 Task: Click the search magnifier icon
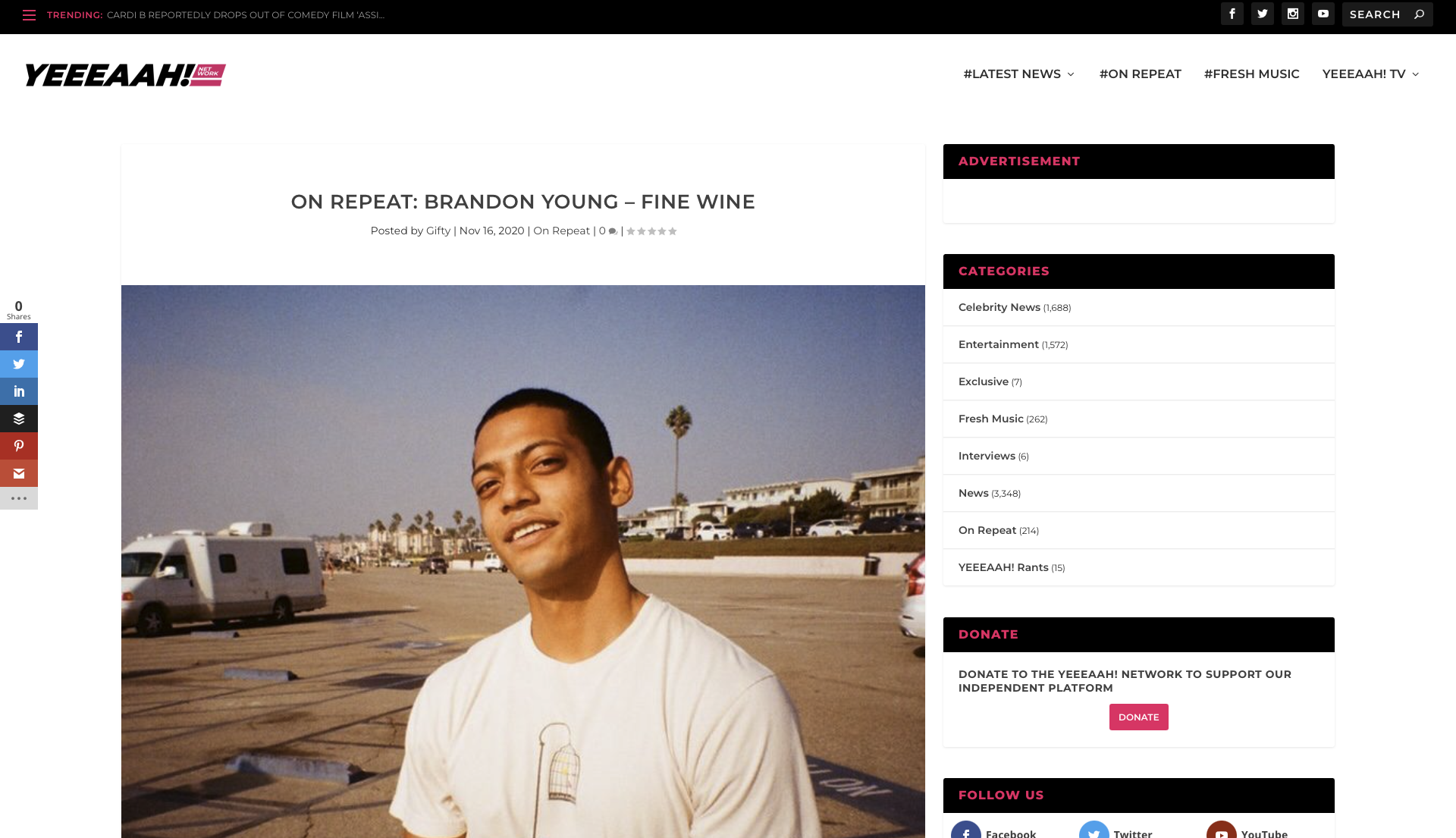pos(1420,14)
